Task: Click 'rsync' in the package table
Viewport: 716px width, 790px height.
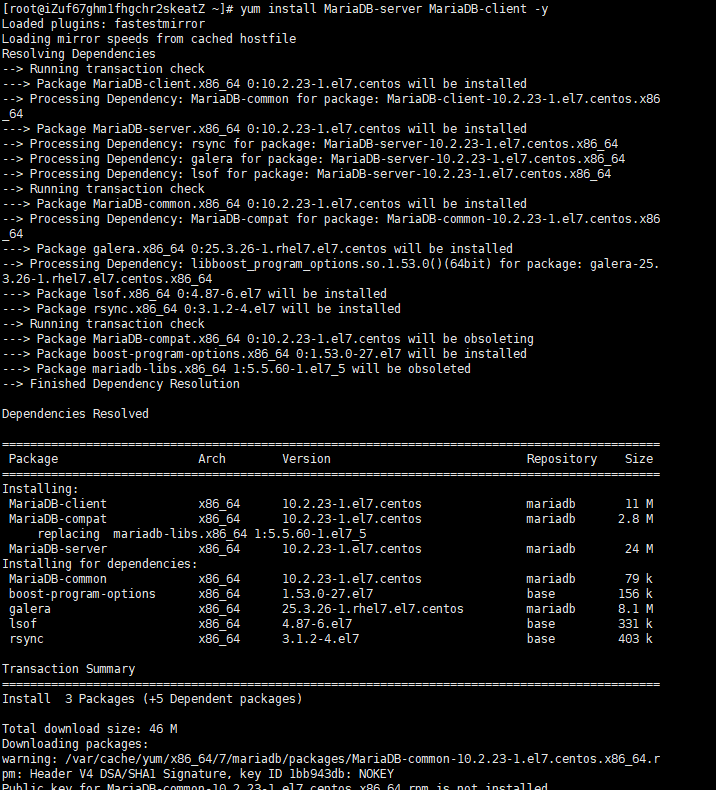Action: point(26,639)
